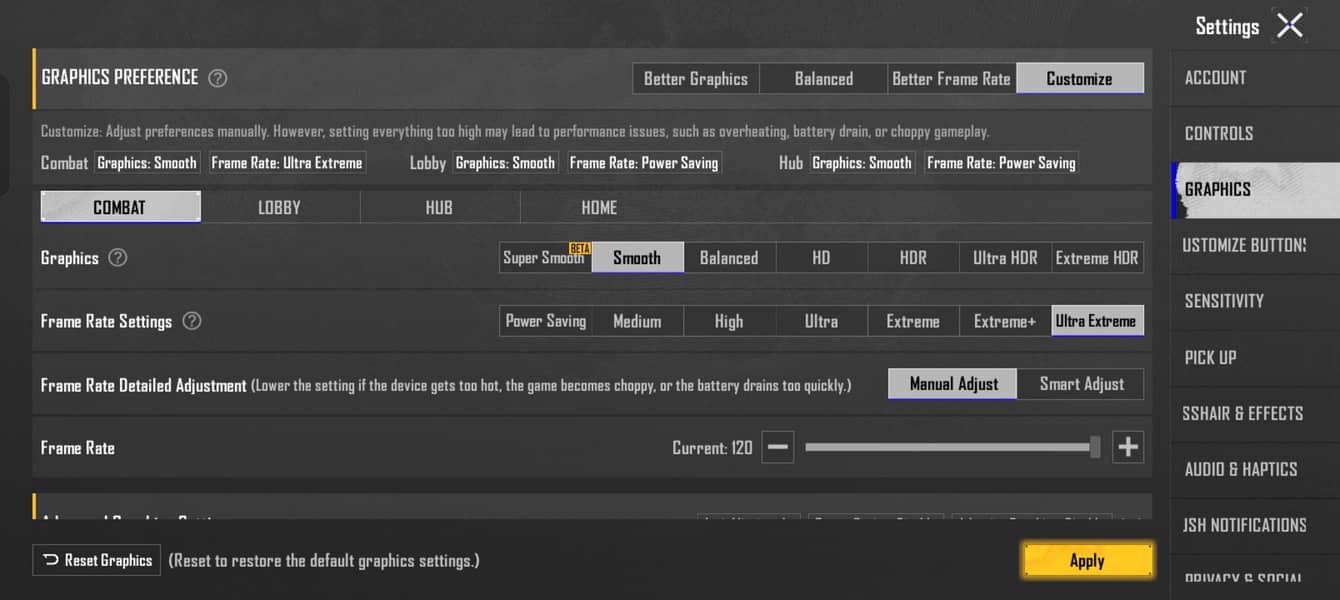Adjust the Frame Rate slider handle
Image resolution: width=1340 pixels, height=600 pixels.
1095,448
